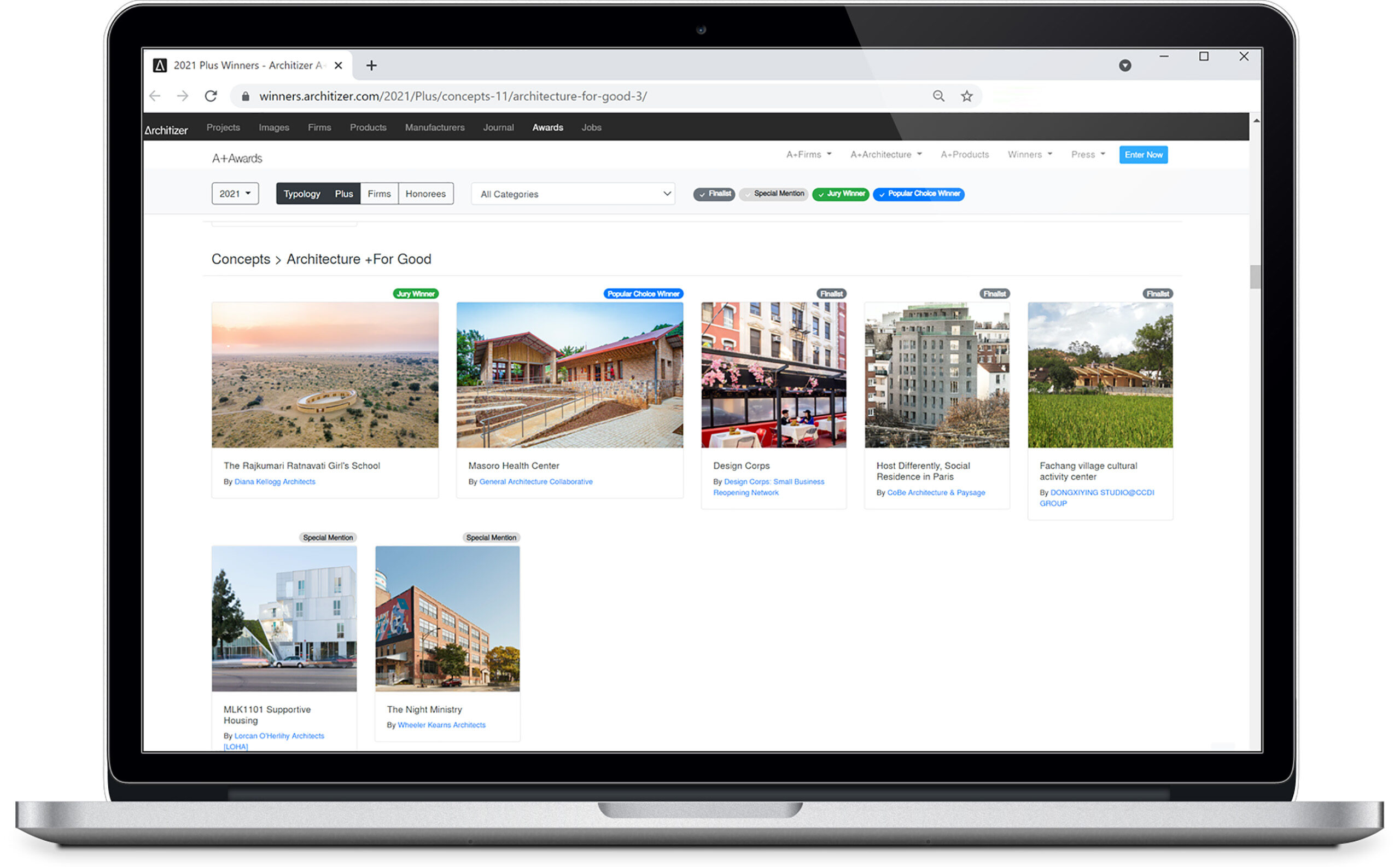Expand the All Categories dropdown
Viewport: 1400px width, 867px height.
coord(573,194)
